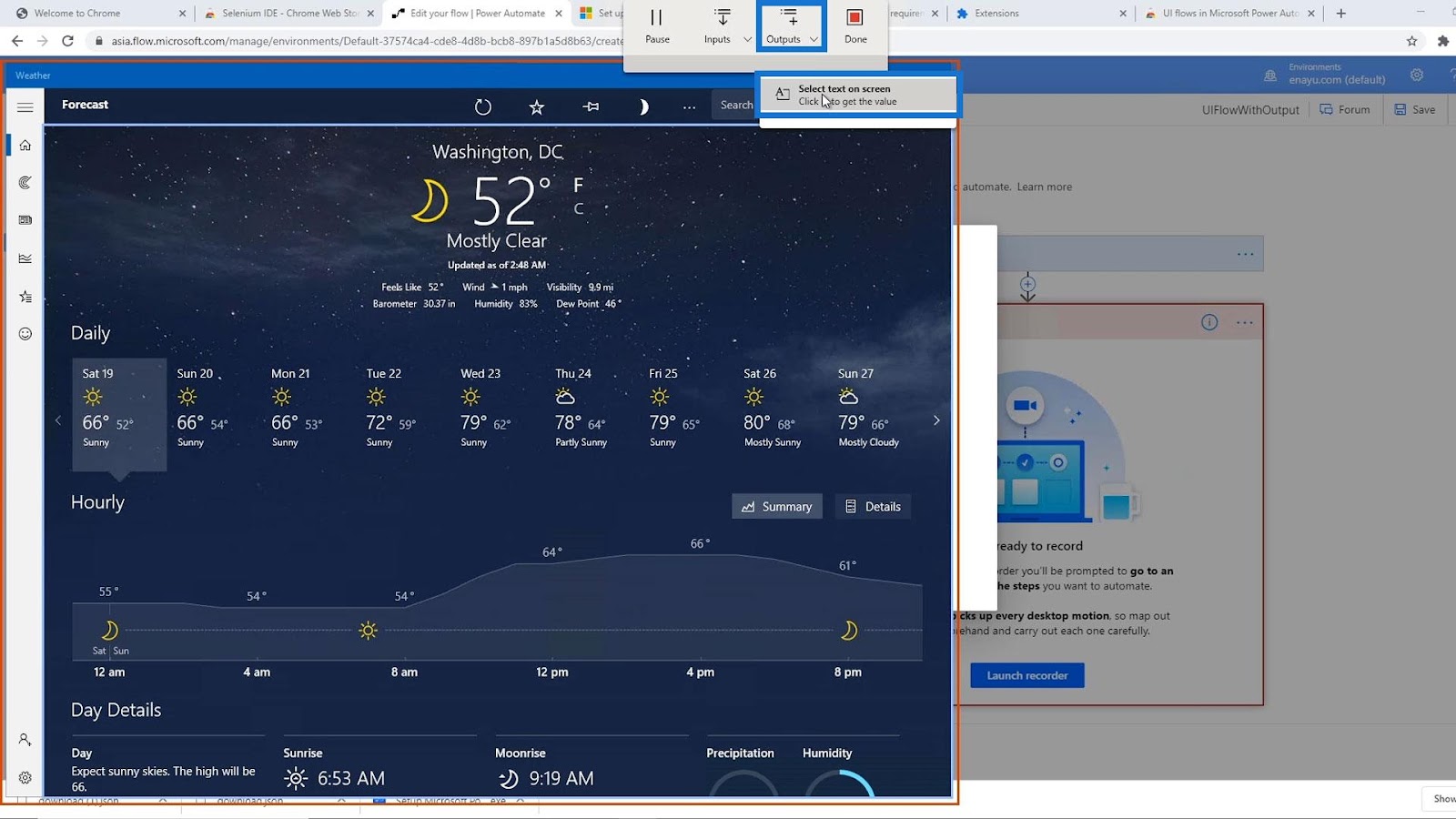Switch to Selenium IDE Chrome Web Store tab
This screenshot has height=819, width=1456.
(x=291, y=14)
